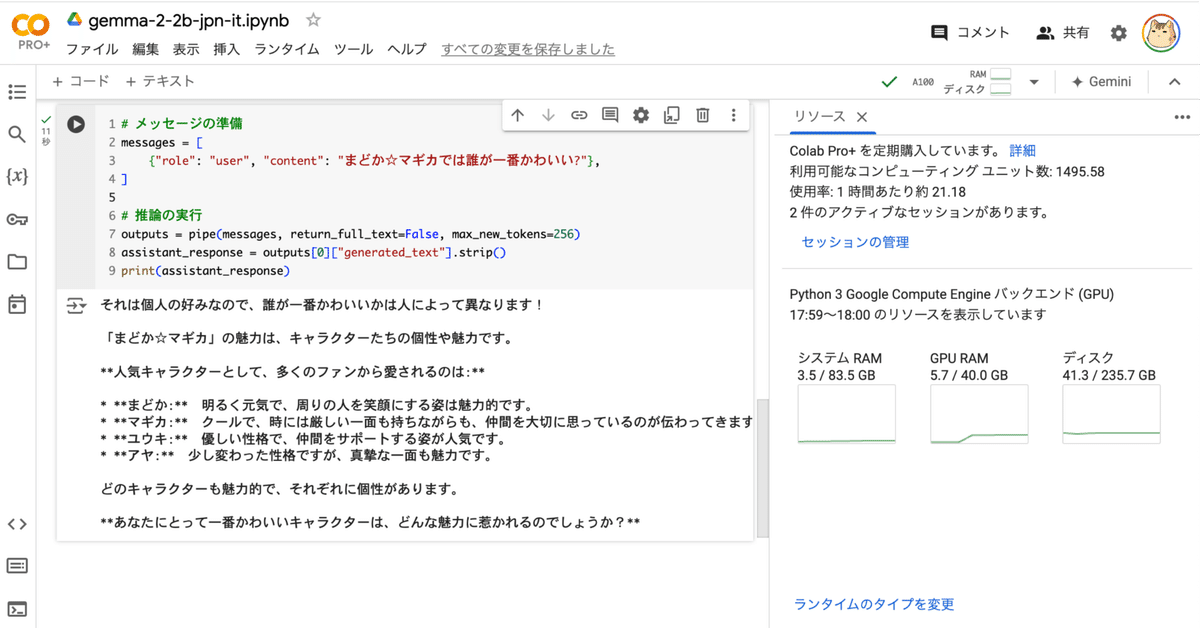Open the ランタイム menu
The image size is (1200, 628).
coord(286,48)
